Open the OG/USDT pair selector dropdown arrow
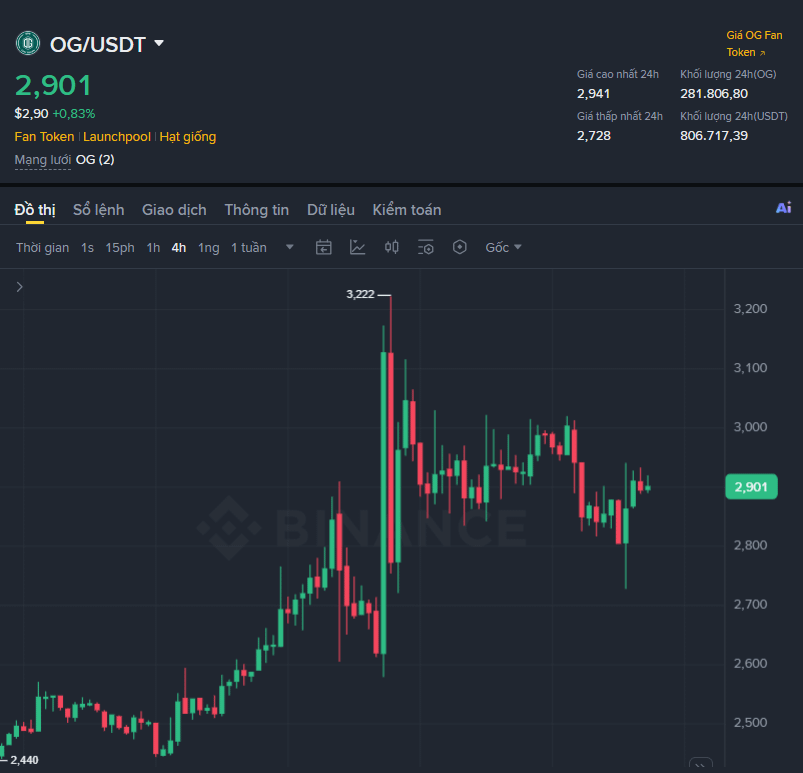The height and width of the screenshot is (773, 803). pos(159,43)
